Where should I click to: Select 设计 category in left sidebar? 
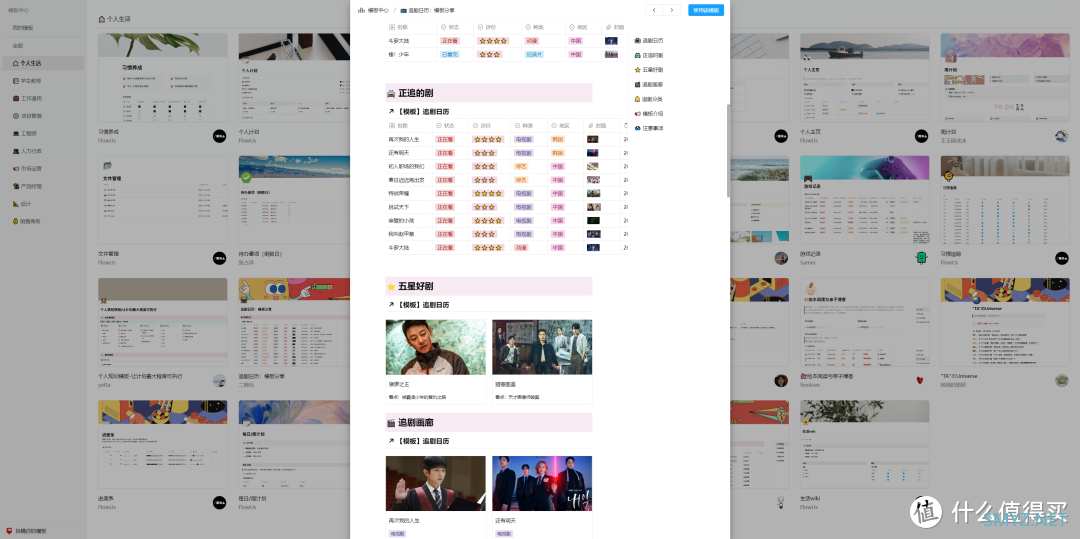[x=42, y=204]
